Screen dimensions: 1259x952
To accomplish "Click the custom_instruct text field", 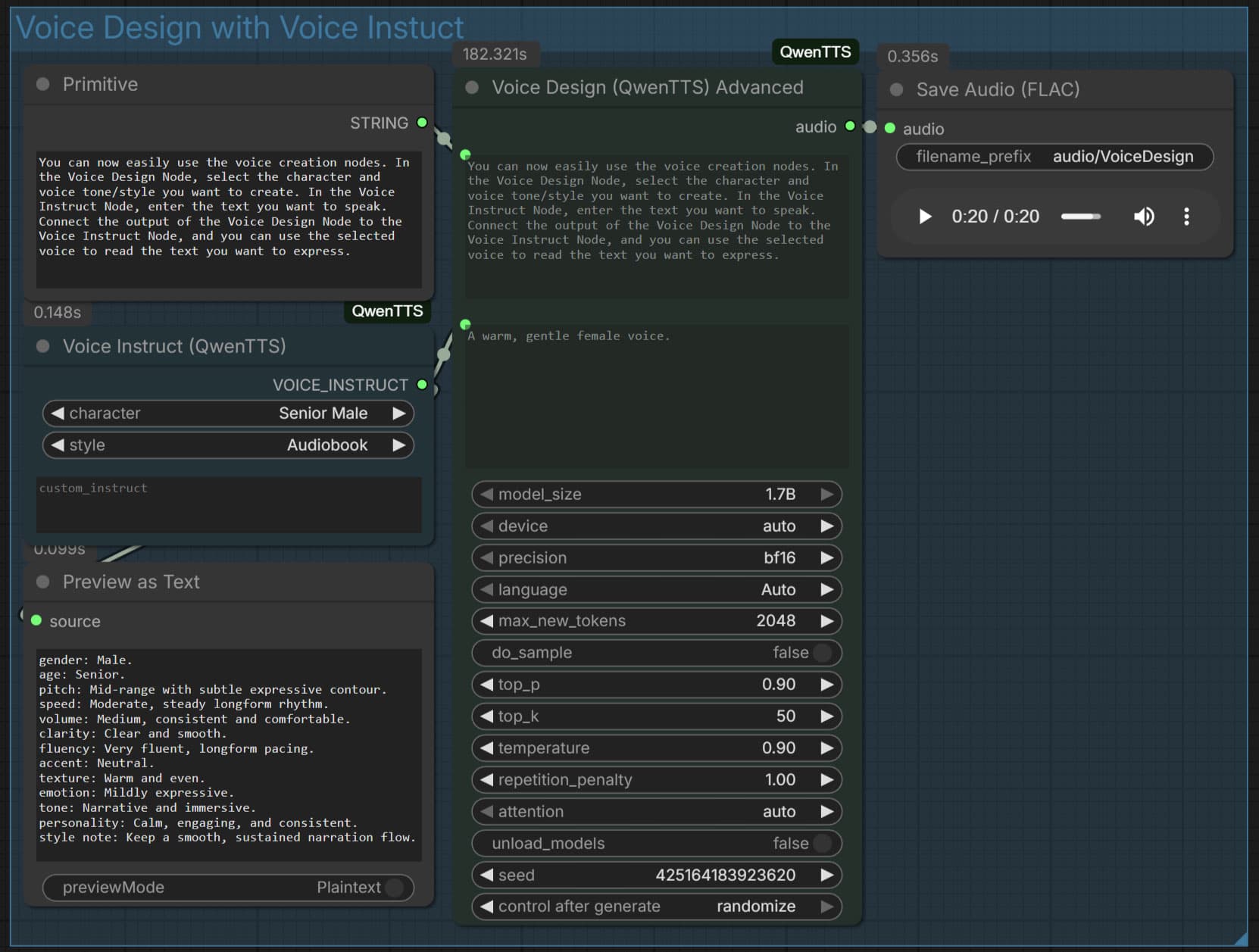I will point(229,504).
